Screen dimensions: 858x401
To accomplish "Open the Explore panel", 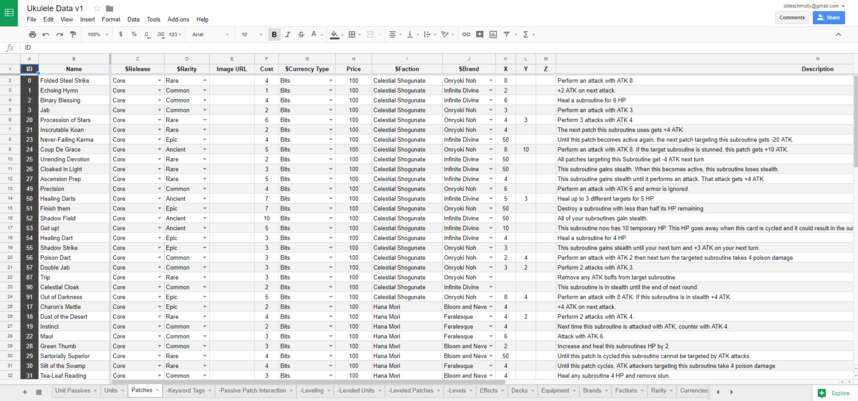I will (834, 393).
